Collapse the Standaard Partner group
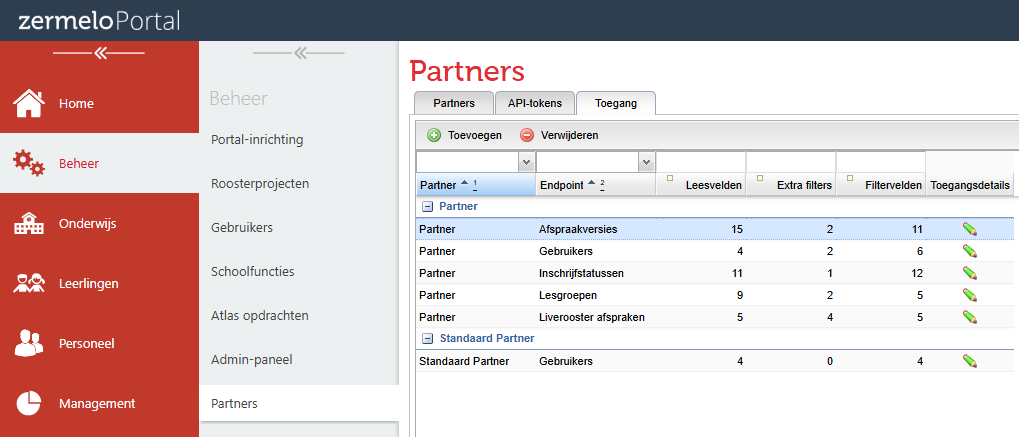 [x=427, y=339]
